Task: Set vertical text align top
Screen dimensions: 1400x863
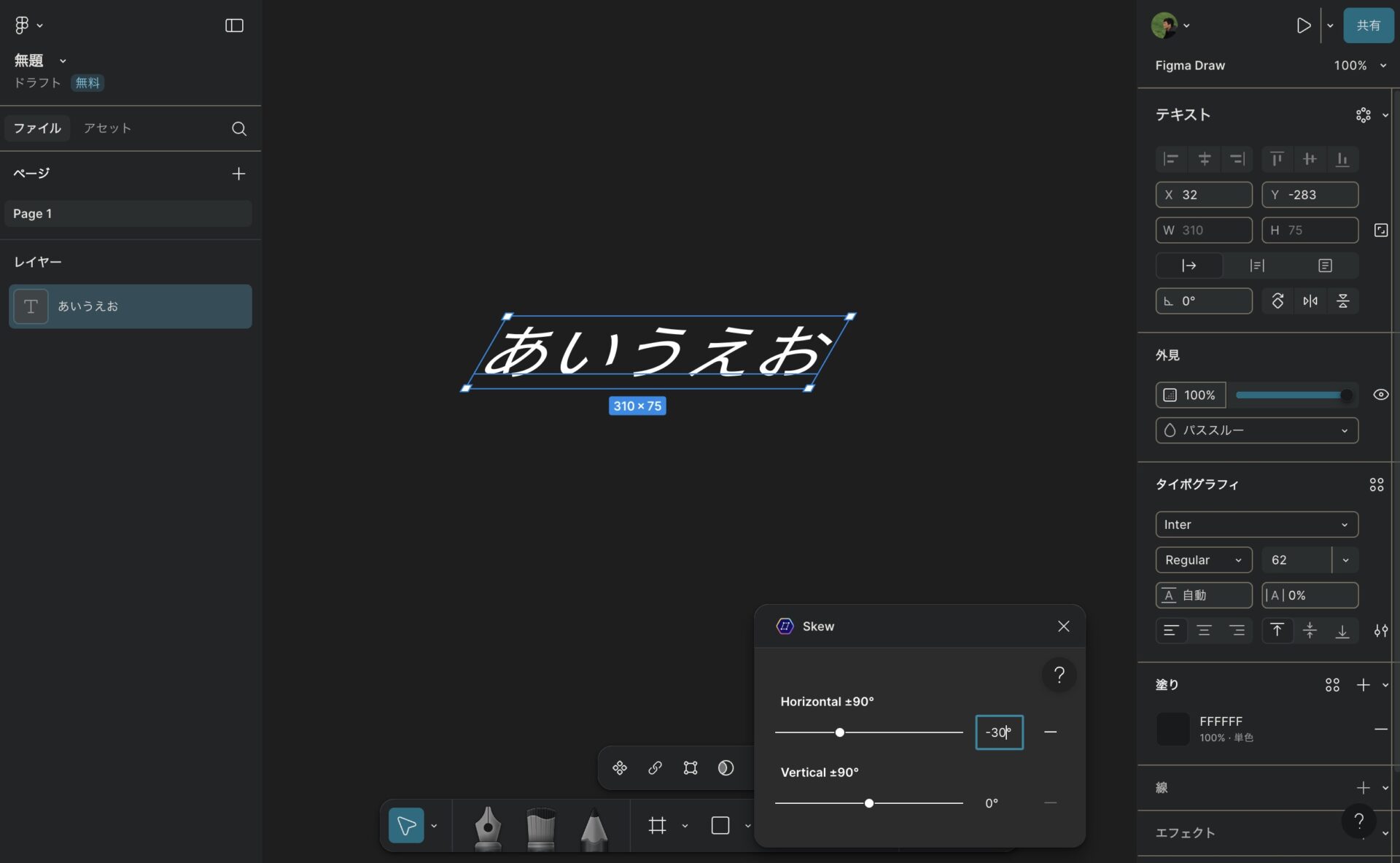Action: coord(1277,631)
